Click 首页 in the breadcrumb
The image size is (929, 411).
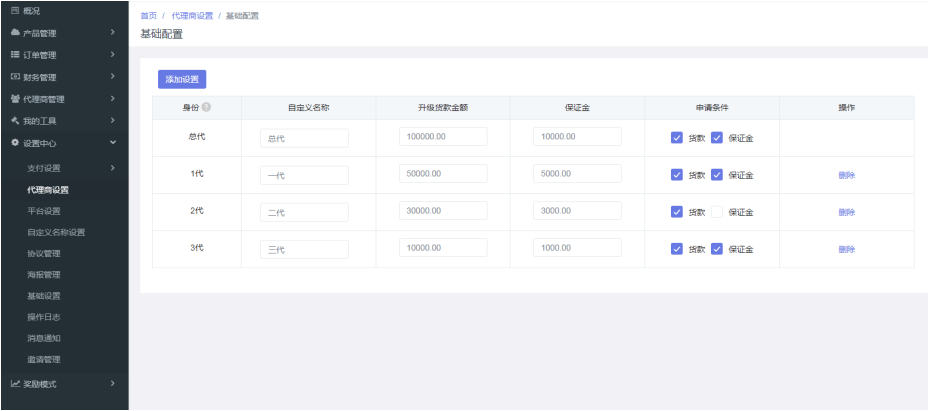[148, 16]
